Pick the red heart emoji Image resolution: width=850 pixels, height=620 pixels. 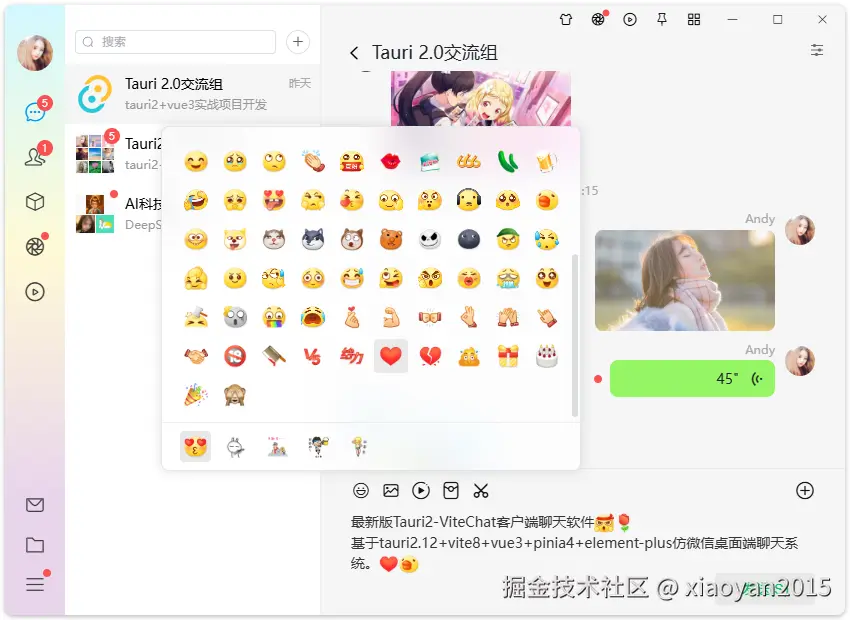[x=391, y=356]
